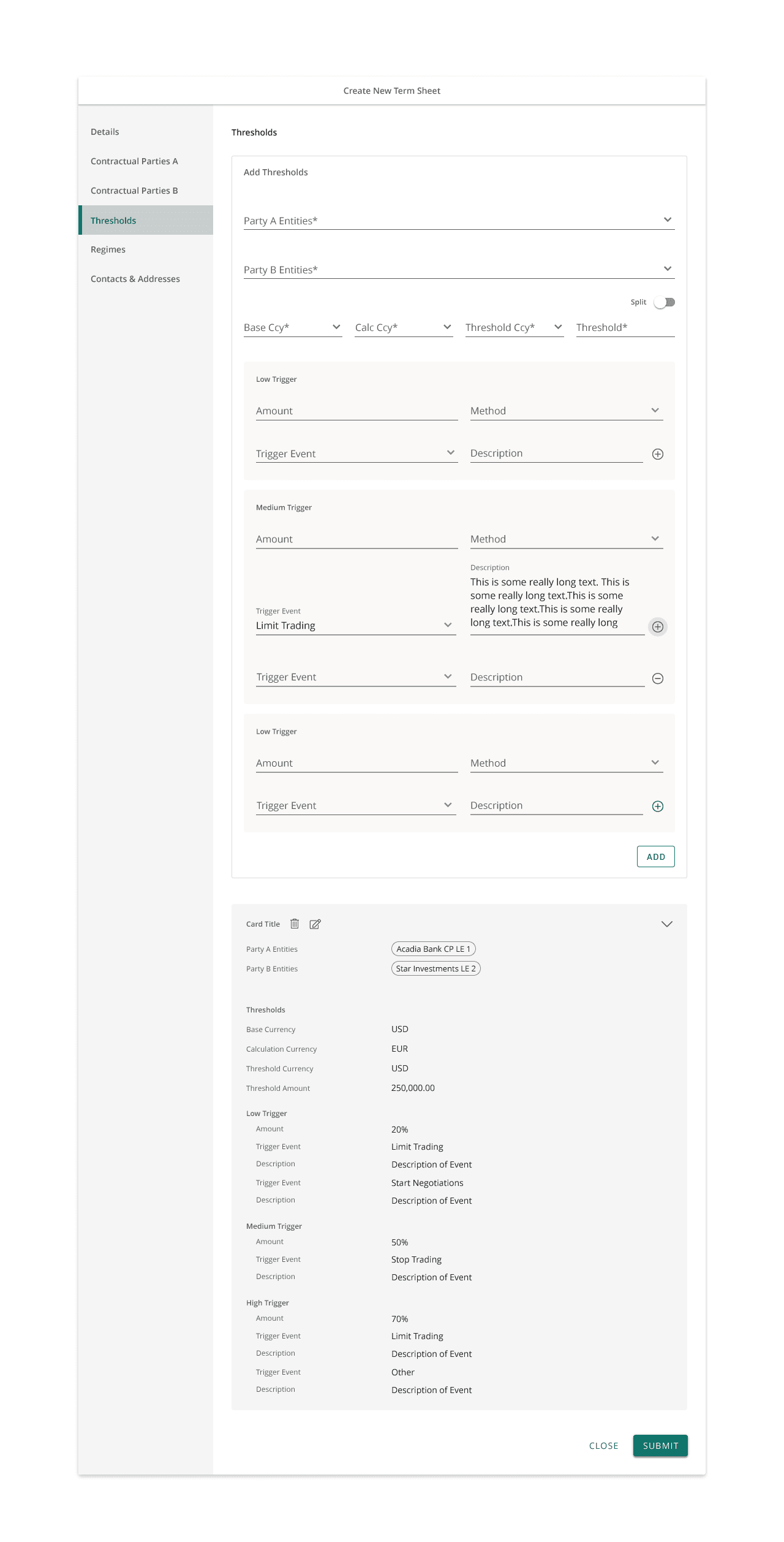Screen dimensions: 784x1542
Task: Delete the card using trash icon
Action: (295, 924)
